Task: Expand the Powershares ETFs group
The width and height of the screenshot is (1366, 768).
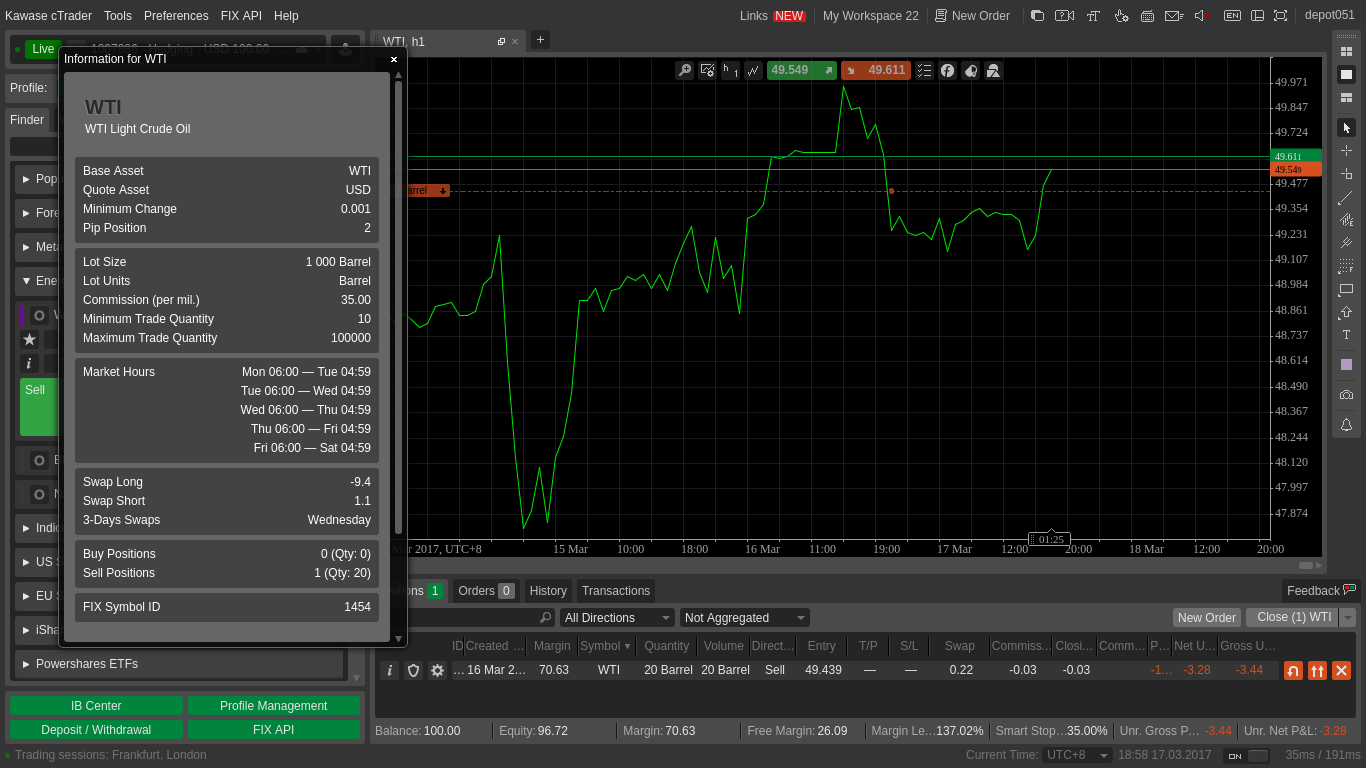Action: [180, 664]
